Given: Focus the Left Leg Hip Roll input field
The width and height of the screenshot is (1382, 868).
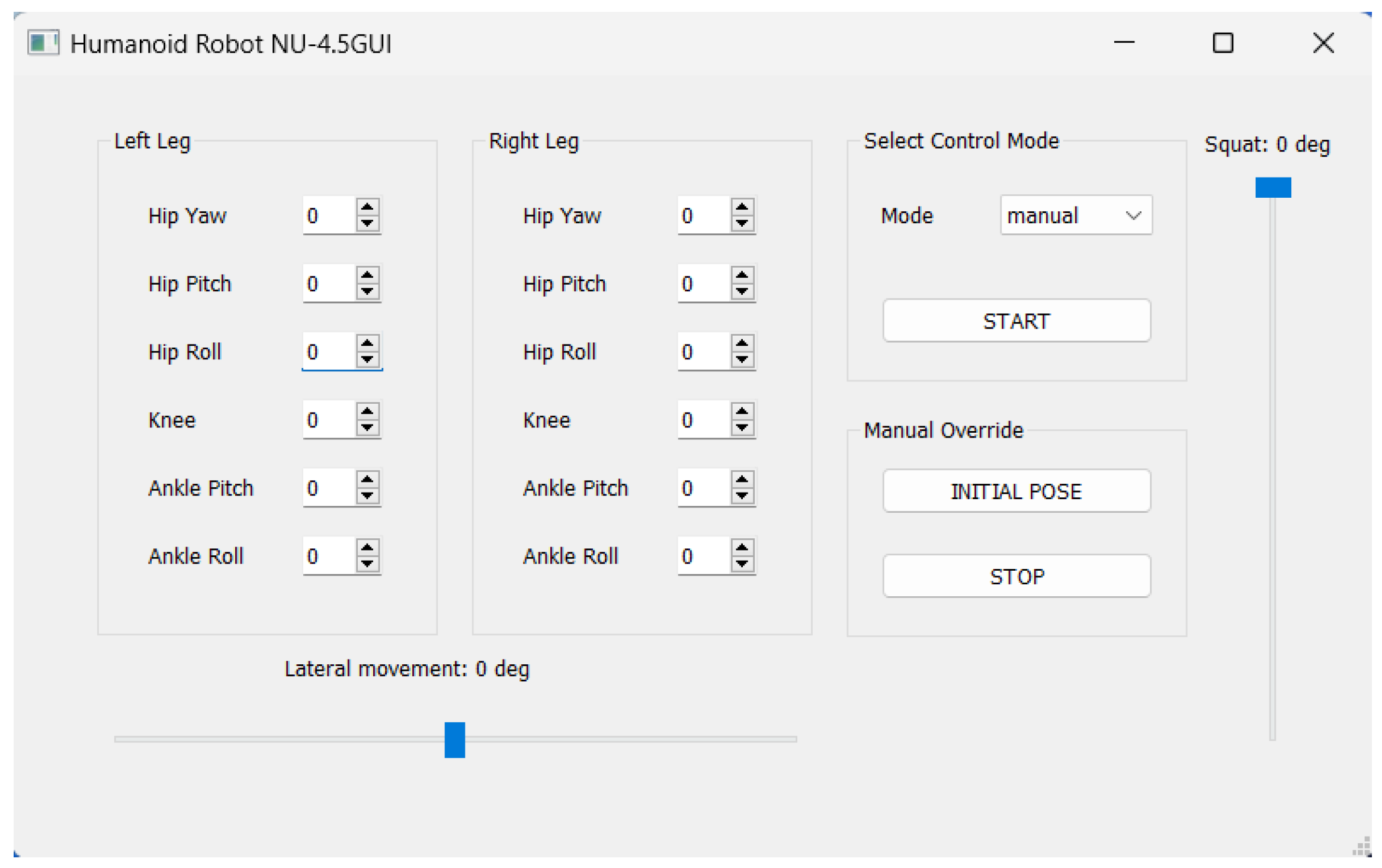Looking at the screenshot, I should click(x=329, y=352).
